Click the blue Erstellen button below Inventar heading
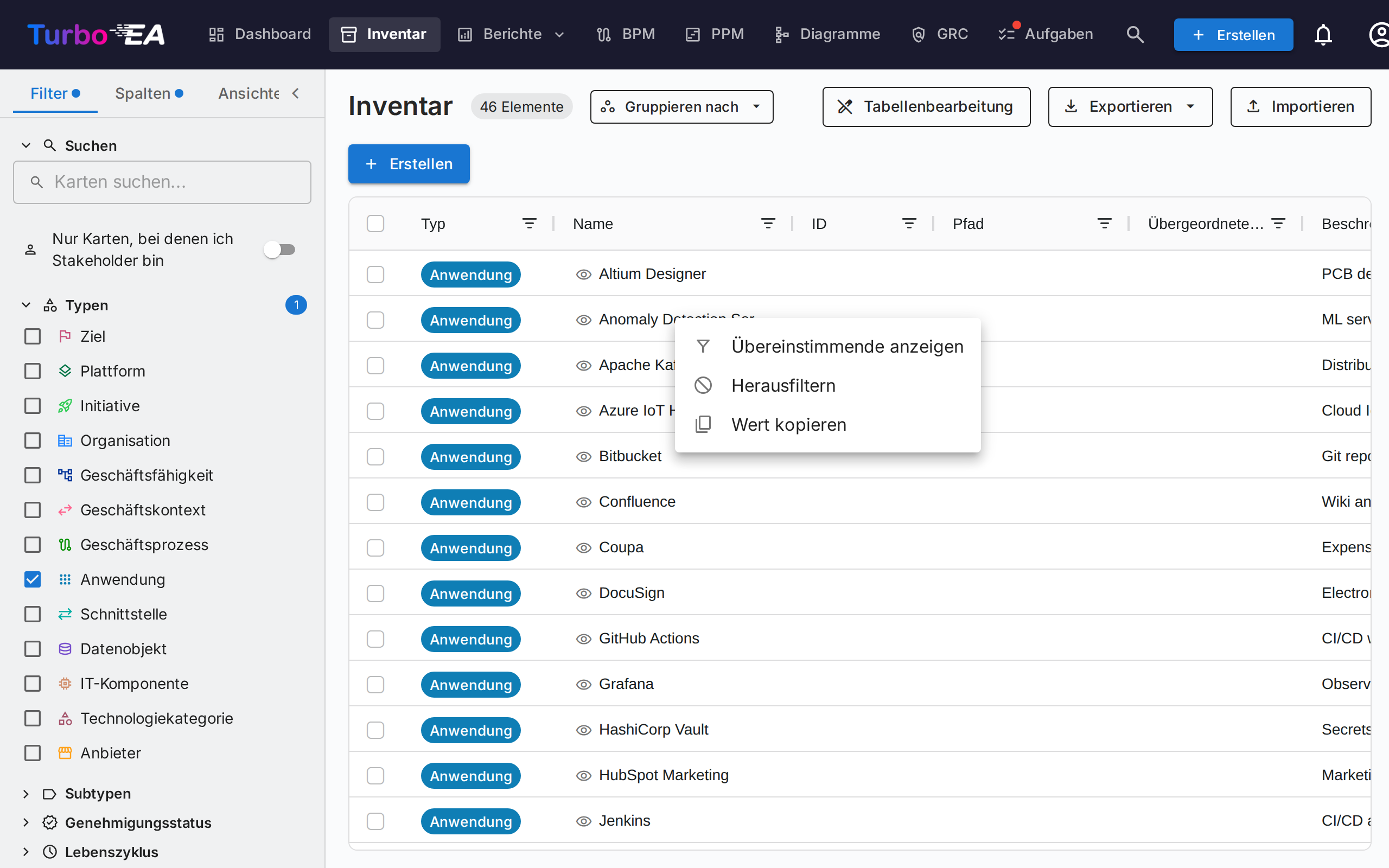The width and height of the screenshot is (1389, 868). [409, 164]
